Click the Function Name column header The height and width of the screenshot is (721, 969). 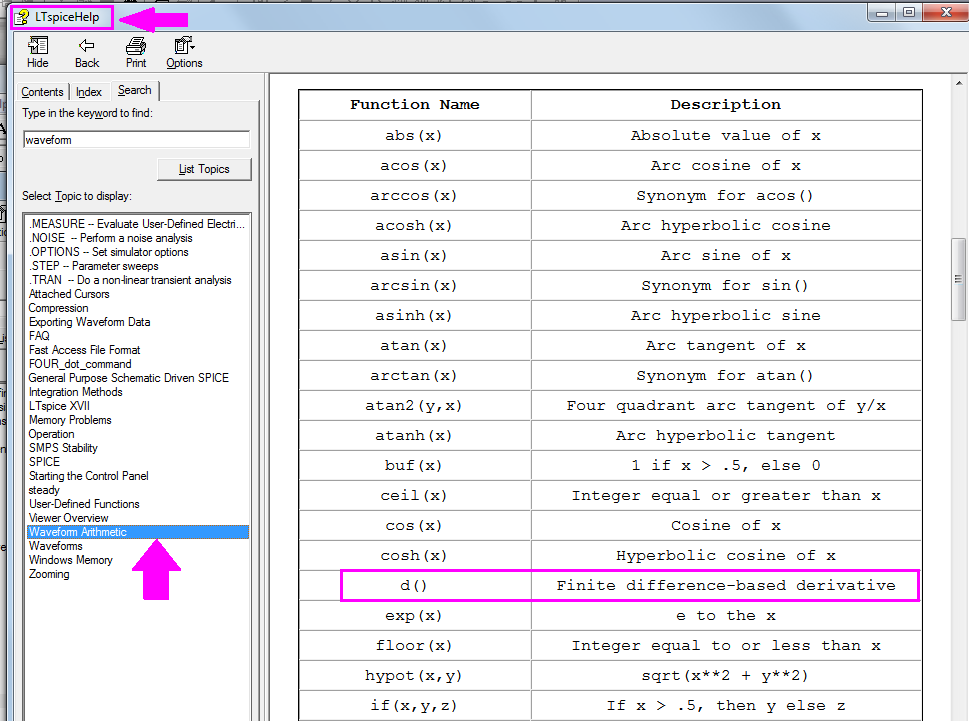415,104
